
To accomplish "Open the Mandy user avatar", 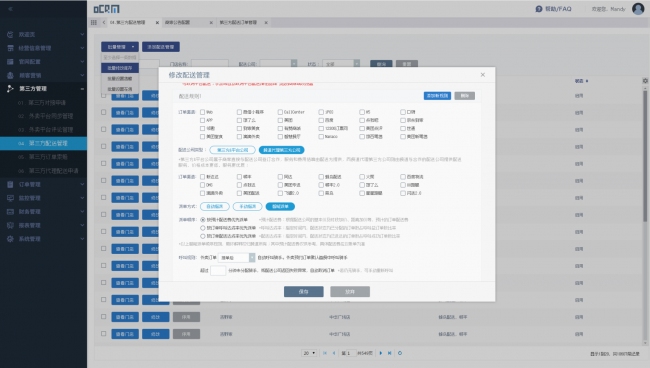I will 638,9.
